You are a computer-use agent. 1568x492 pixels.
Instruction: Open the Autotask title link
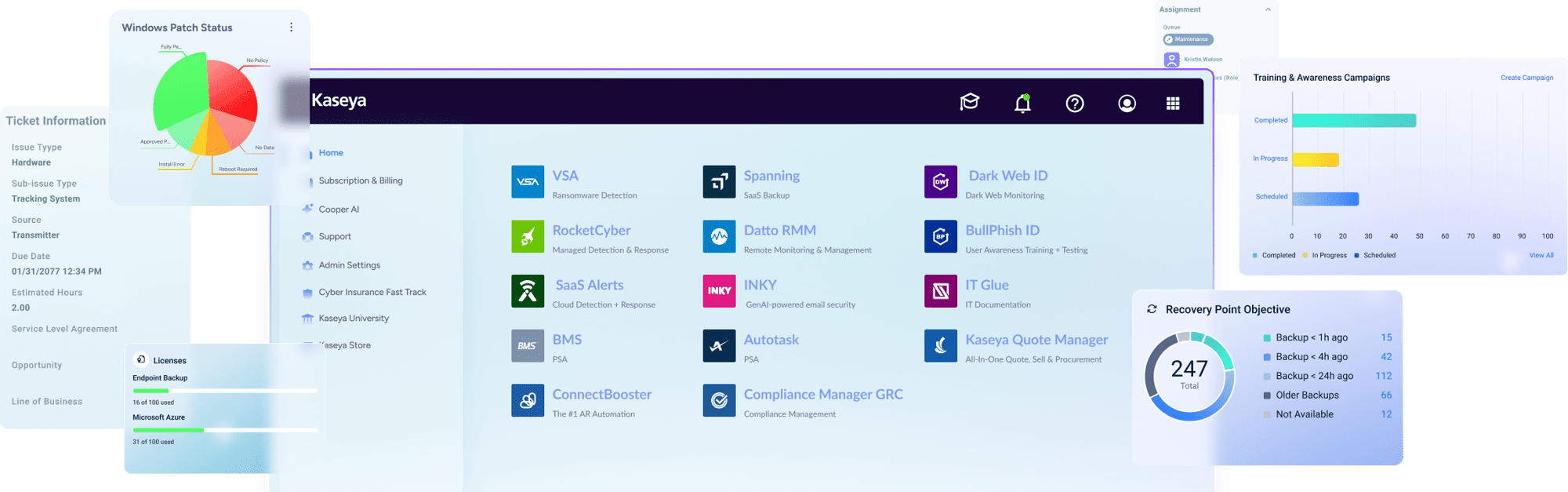(x=771, y=340)
